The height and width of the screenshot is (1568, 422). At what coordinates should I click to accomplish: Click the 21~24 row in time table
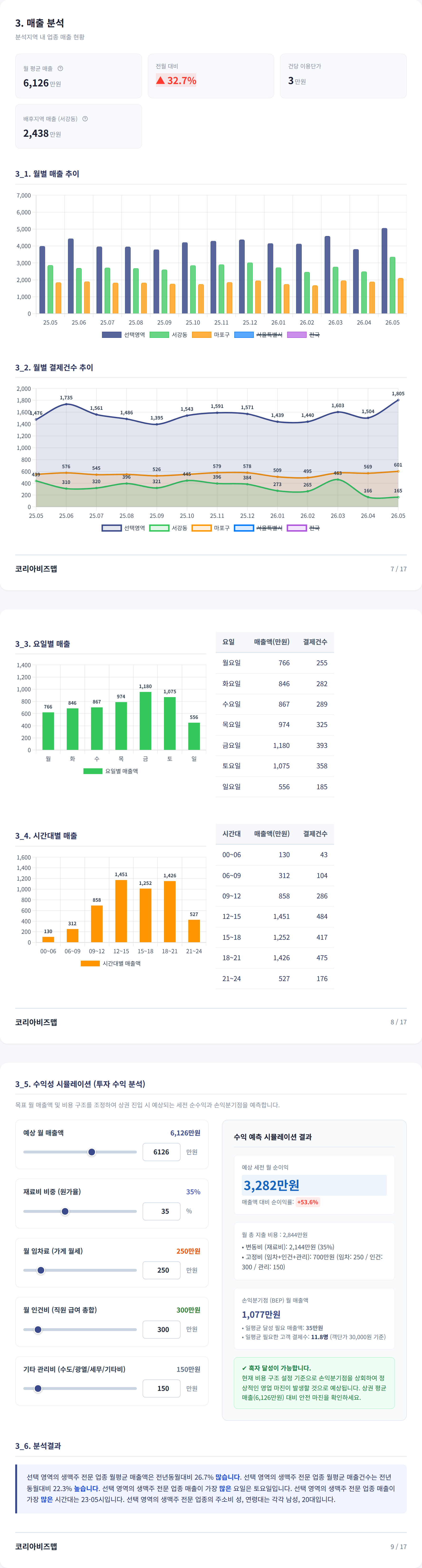pyautogui.click(x=275, y=978)
